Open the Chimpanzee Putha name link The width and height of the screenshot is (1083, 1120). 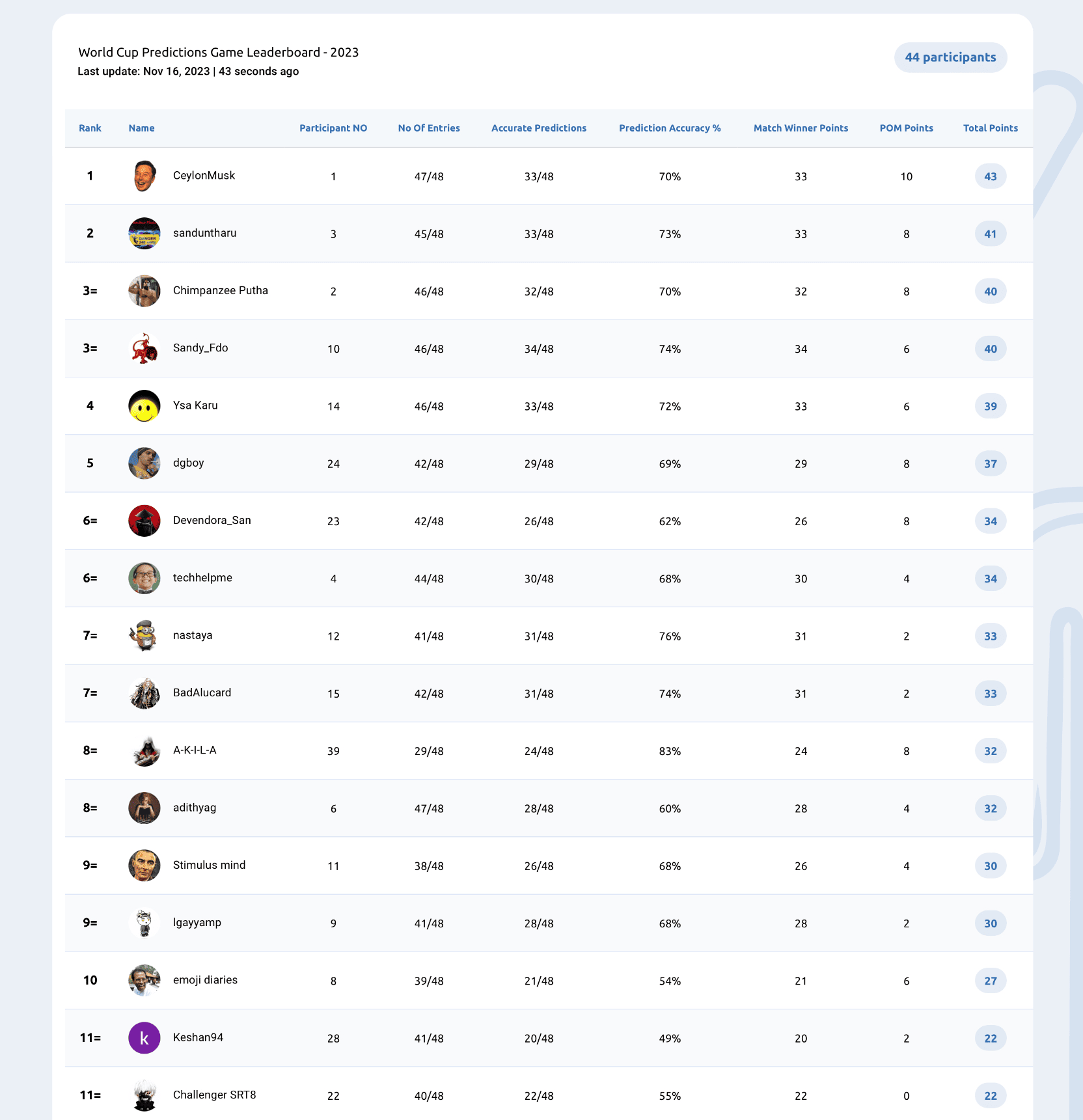click(x=221, y=290)
